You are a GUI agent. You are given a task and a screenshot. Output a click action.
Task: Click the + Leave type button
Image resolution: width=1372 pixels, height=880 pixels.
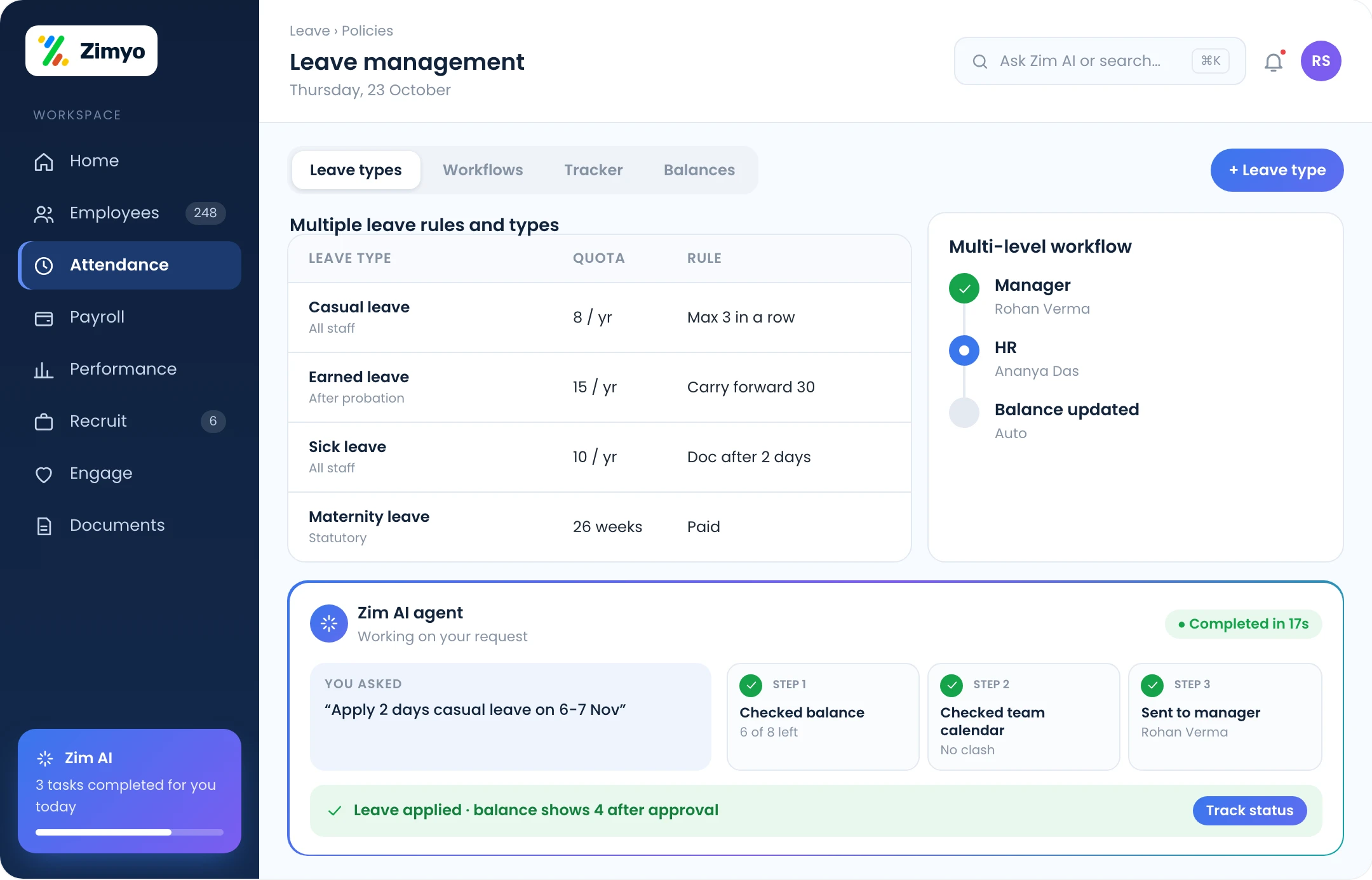(1277, 170)
